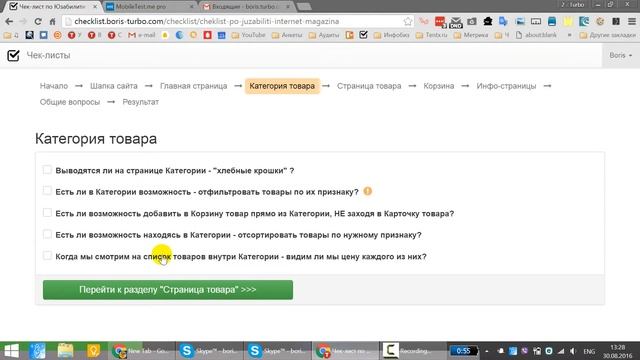Viewport: 640px width, 360px height.
Task: Open the checkmark bookmark in bookmarks bar
Action: tap(363, 35)
